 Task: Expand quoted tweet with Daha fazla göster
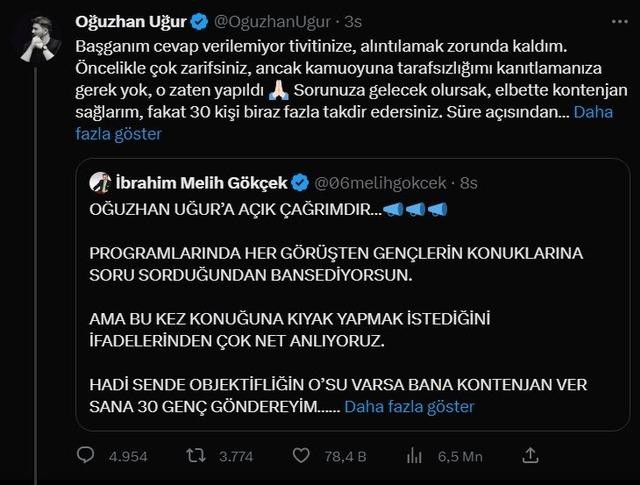(x=409, y=406)
